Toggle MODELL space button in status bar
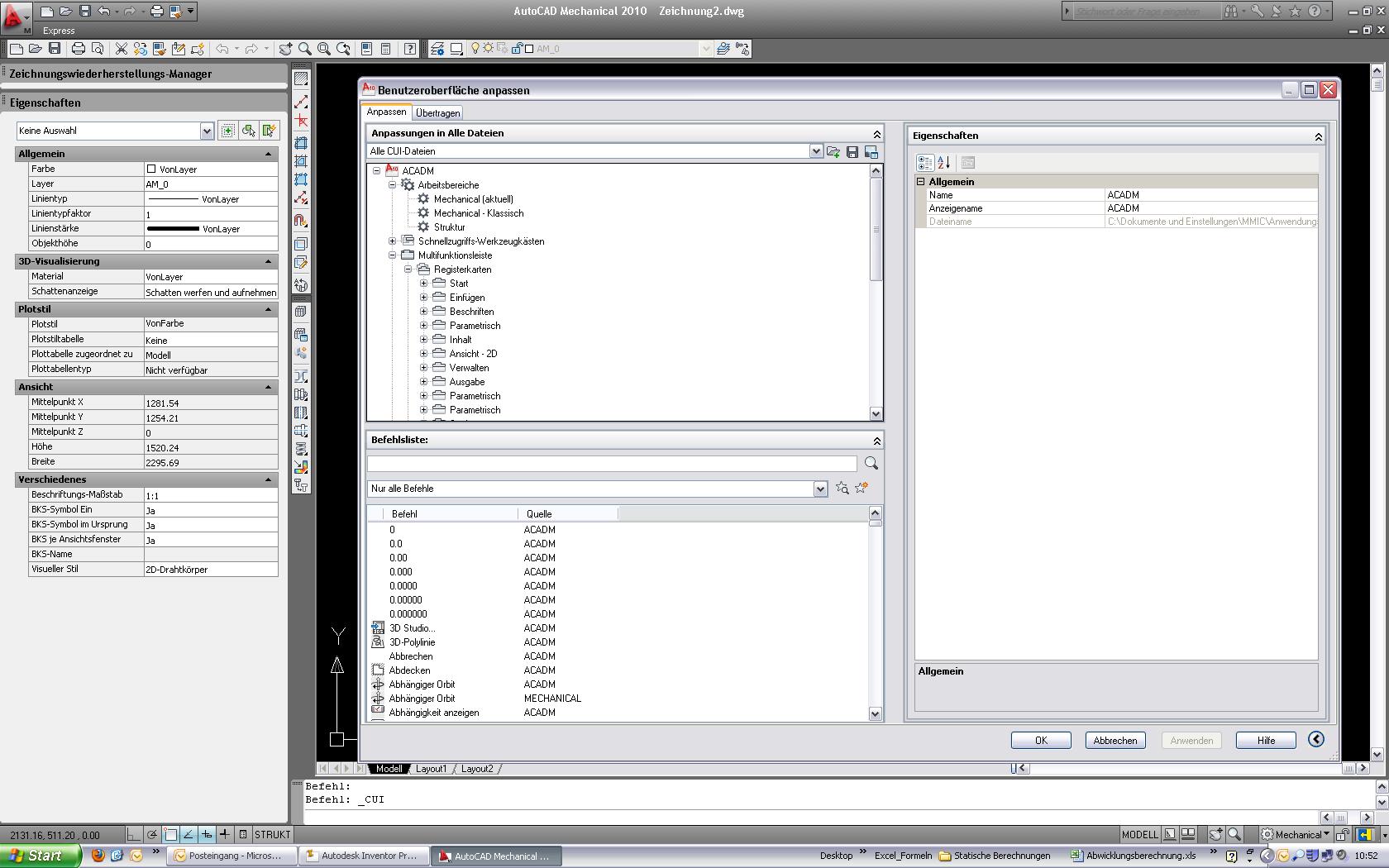 coord(1139,835)
